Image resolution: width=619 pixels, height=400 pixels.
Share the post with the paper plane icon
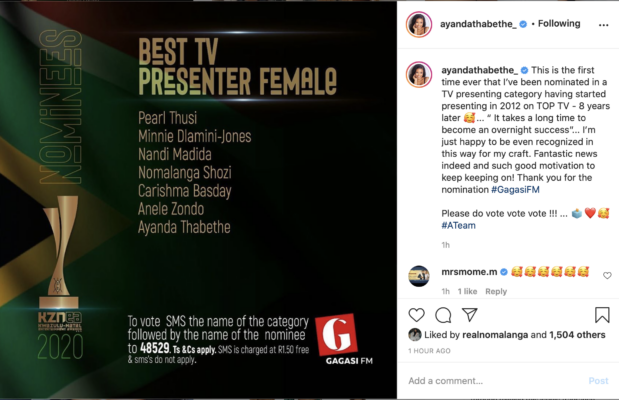pos(470,315)
